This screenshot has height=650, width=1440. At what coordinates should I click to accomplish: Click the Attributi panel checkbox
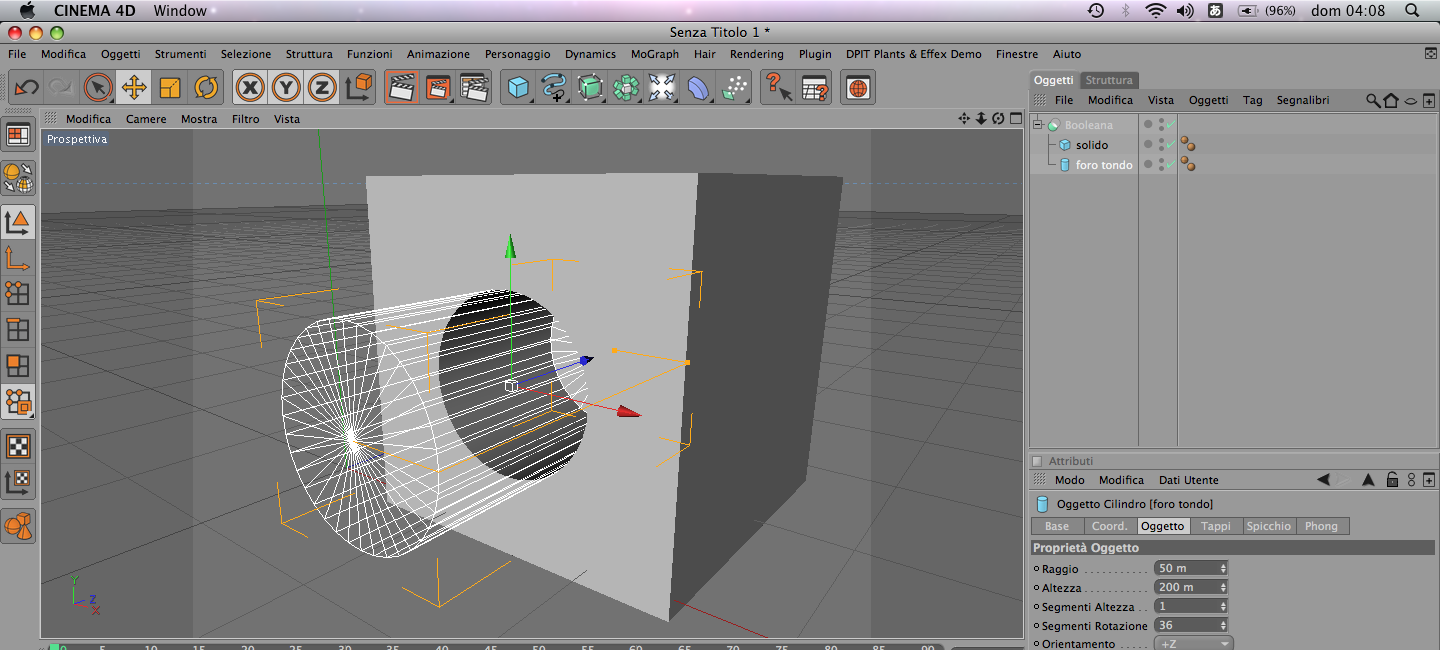pos(1037,461)
